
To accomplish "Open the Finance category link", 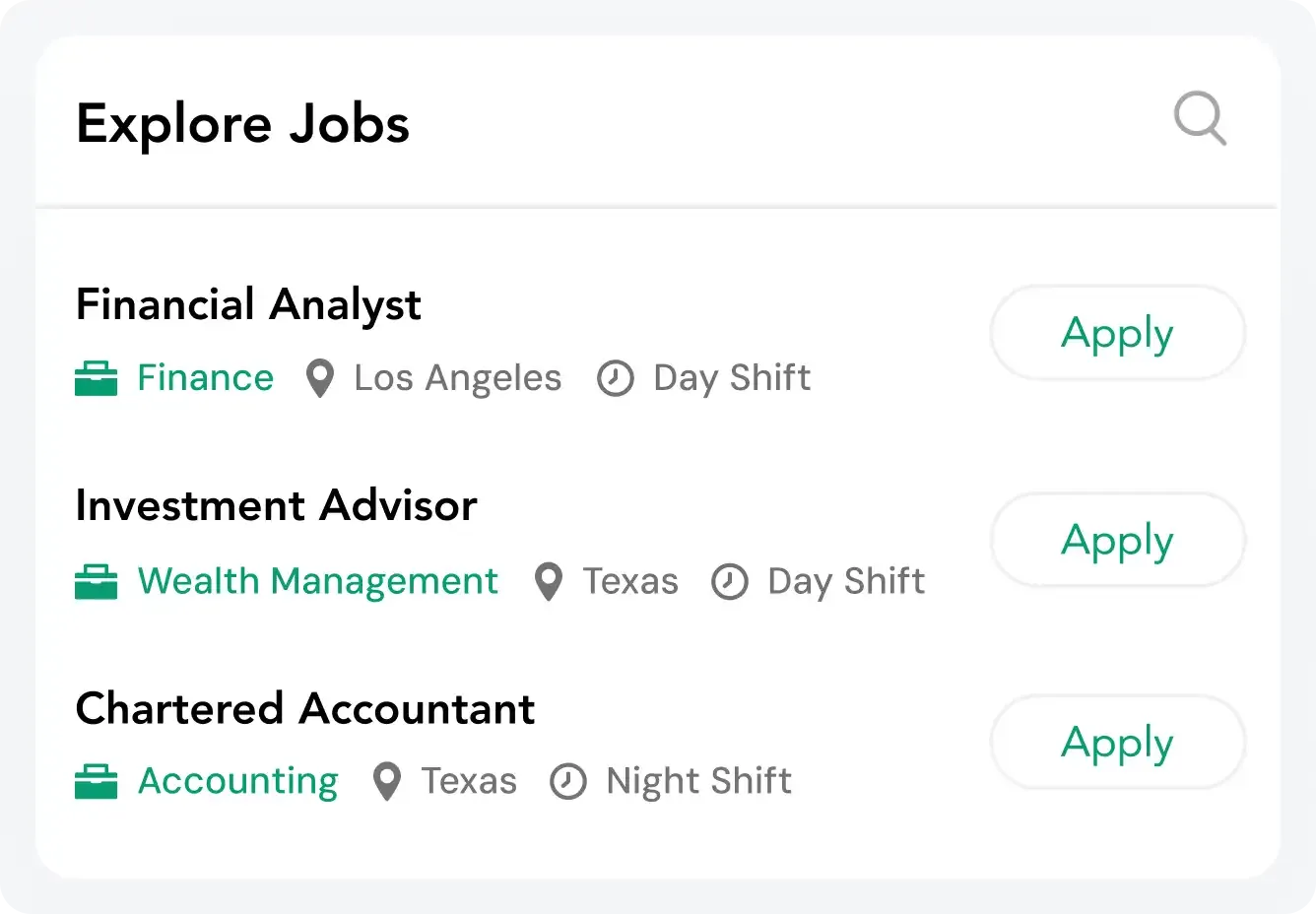I will pyautogui.click(x=205, y=377).
